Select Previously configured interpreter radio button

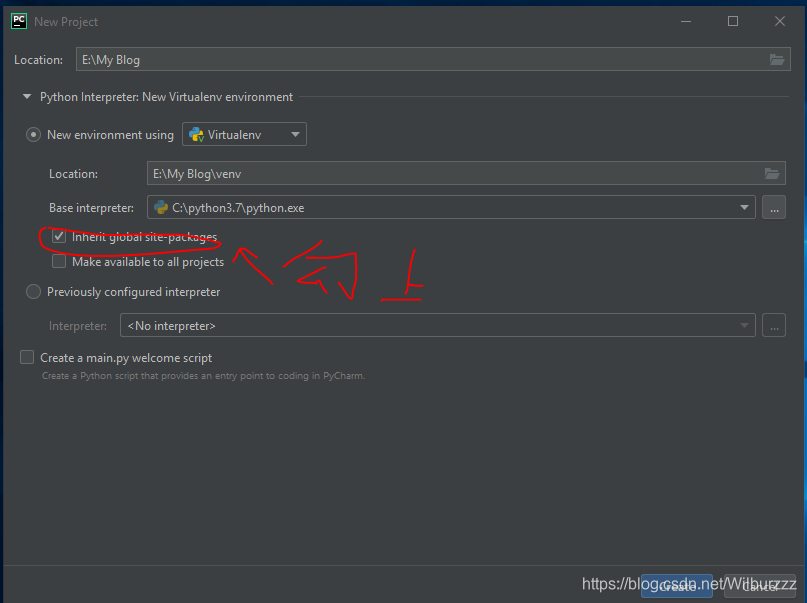click(x=33, y=292)
